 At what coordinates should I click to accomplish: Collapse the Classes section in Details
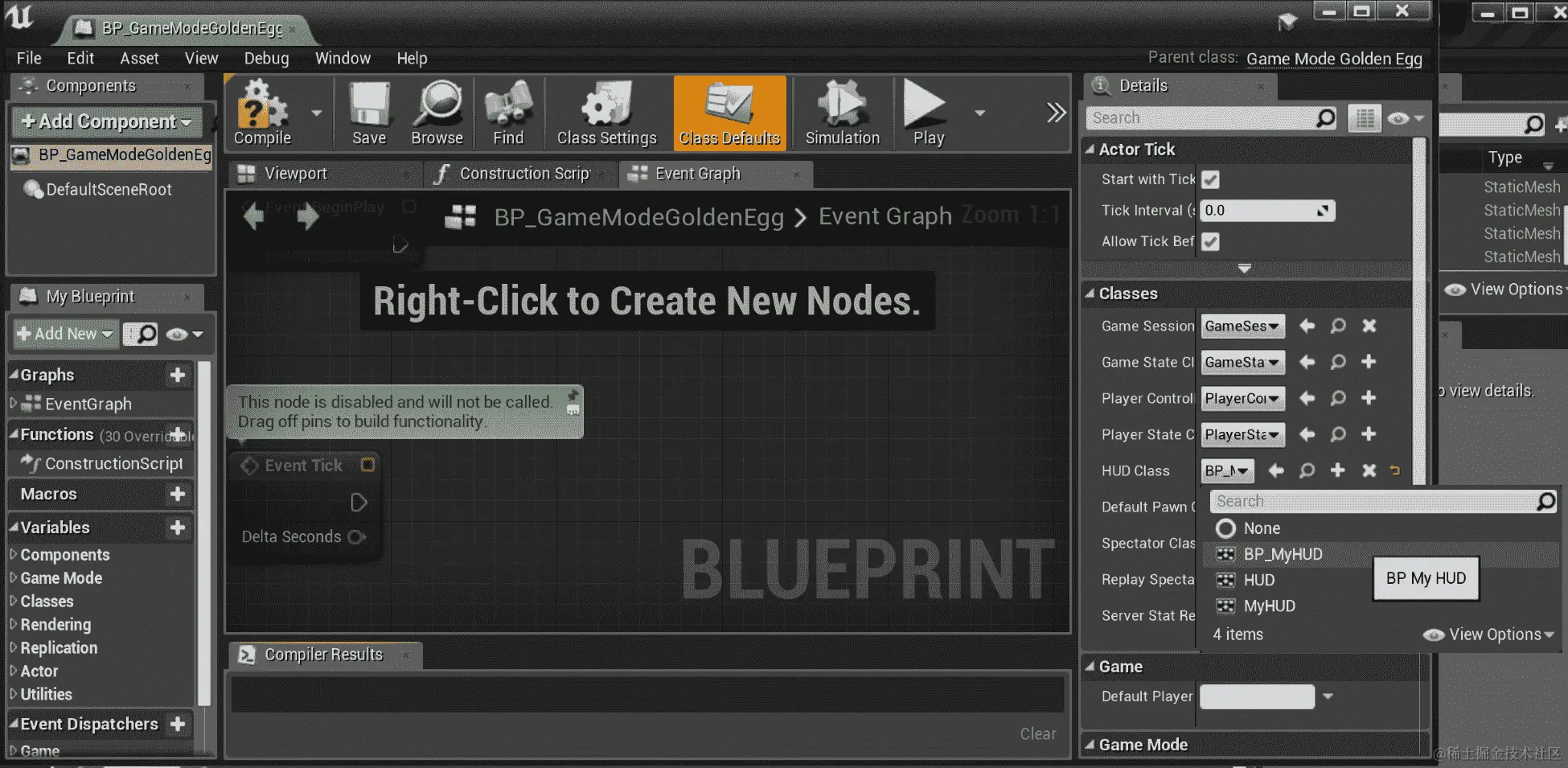coord(1090,294)
